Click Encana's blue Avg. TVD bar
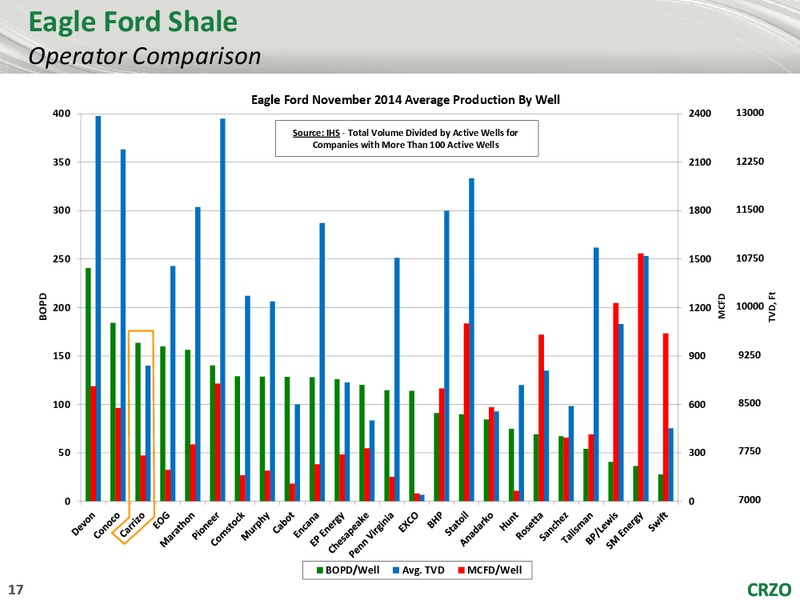Screen dimensions: 800x600 [322, 362]
